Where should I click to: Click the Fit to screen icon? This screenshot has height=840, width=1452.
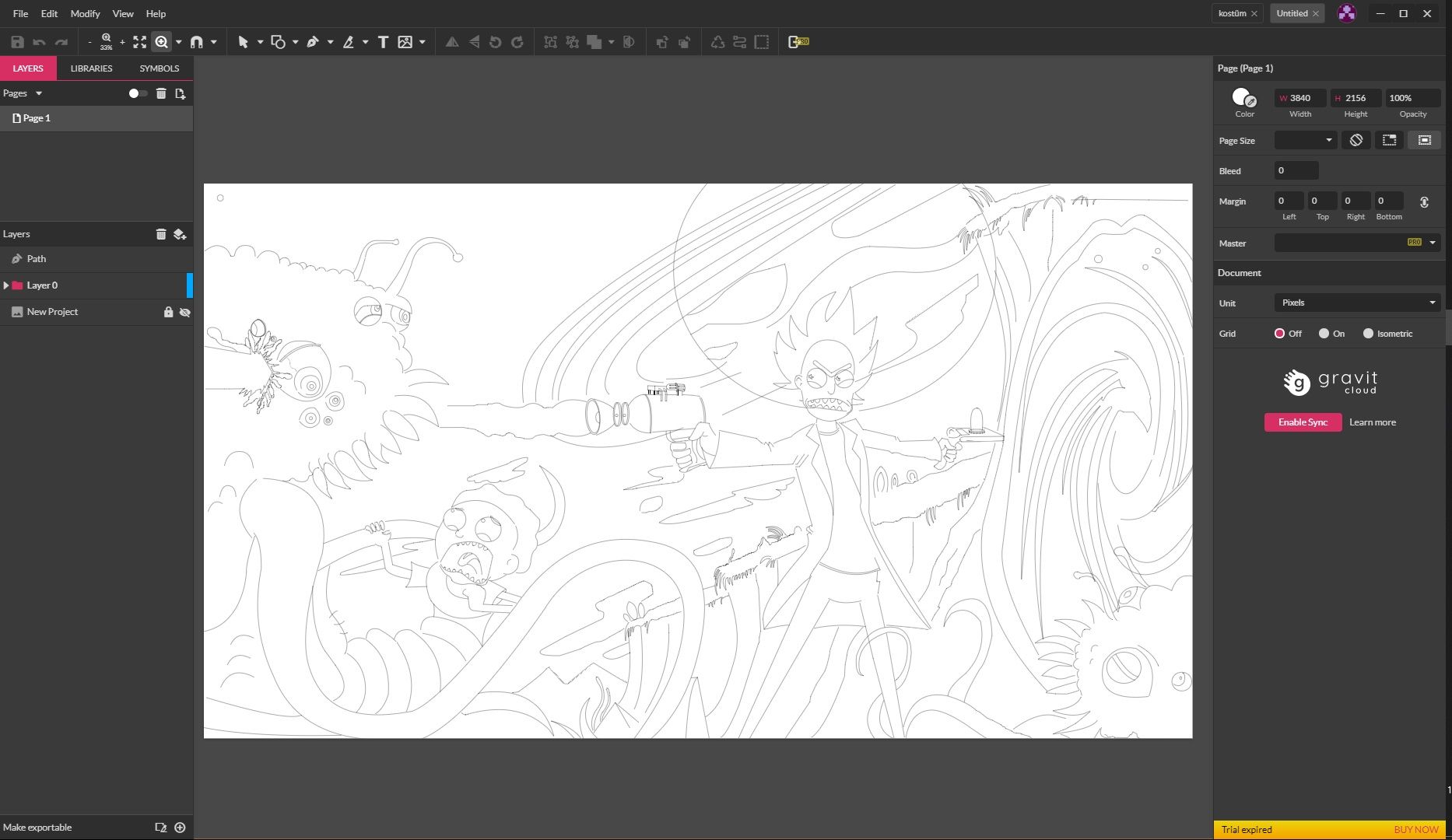point(139,42)
